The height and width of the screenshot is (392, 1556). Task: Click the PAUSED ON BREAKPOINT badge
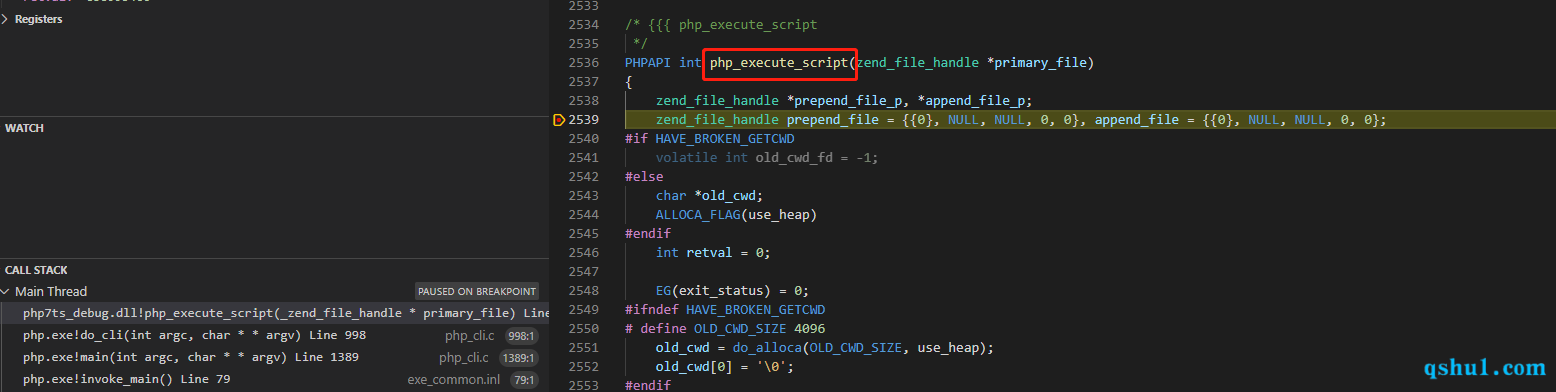click(x=477, y=292)
